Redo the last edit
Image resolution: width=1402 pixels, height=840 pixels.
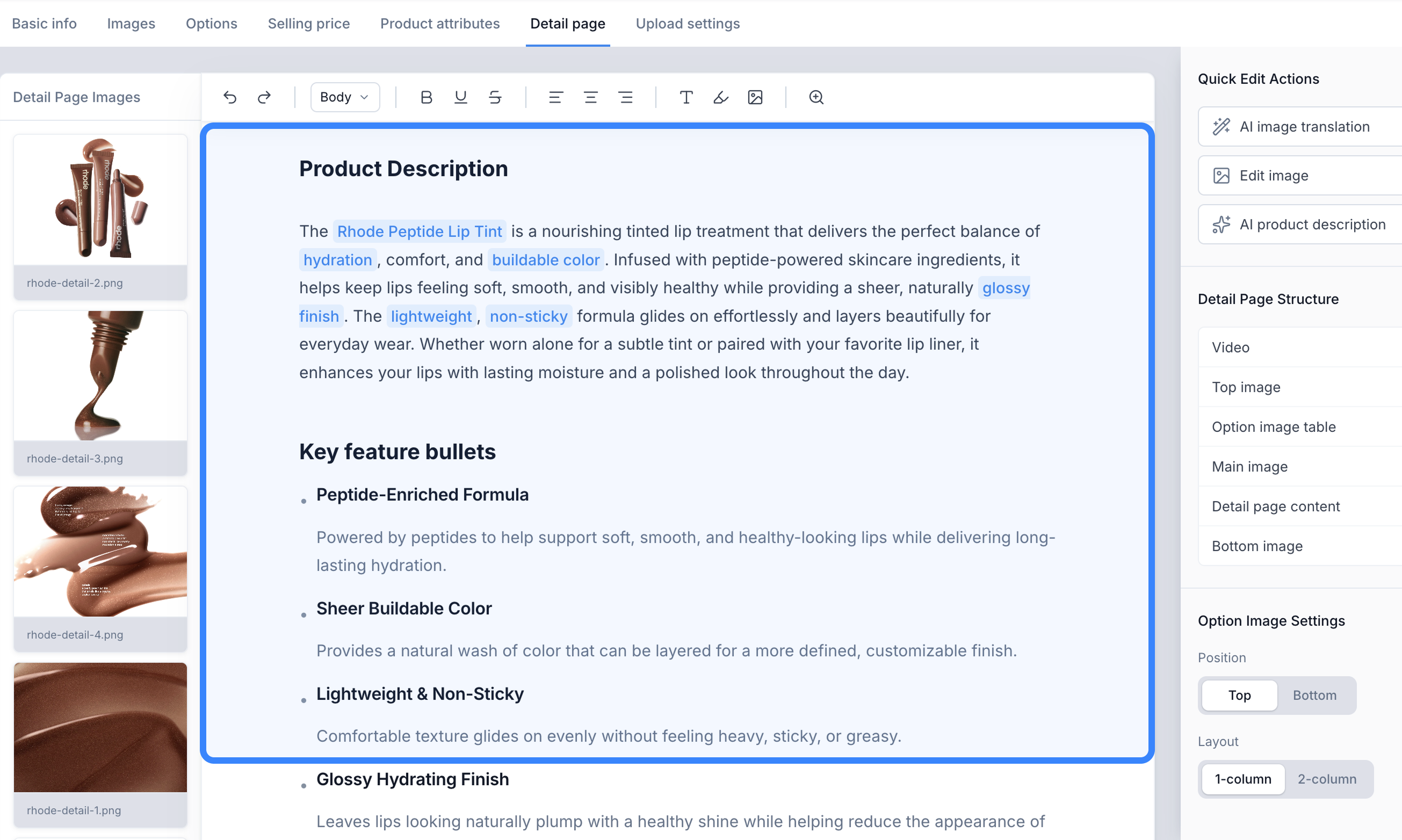[264, 97]
